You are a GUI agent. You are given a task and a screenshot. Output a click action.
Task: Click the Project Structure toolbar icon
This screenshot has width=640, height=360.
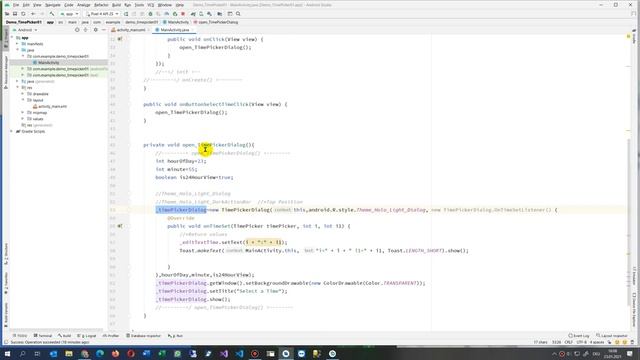[220, 14]
